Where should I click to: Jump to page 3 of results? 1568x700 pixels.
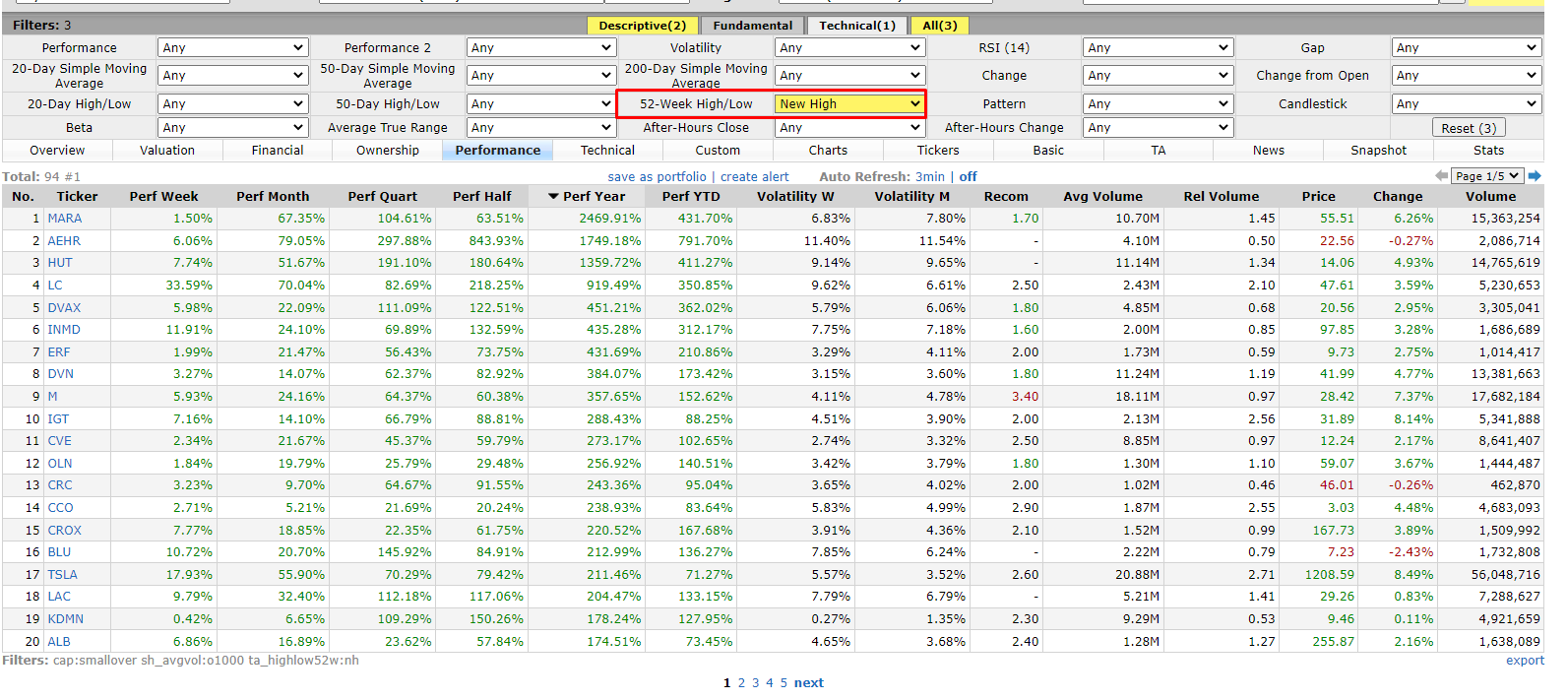coord(755,683)
